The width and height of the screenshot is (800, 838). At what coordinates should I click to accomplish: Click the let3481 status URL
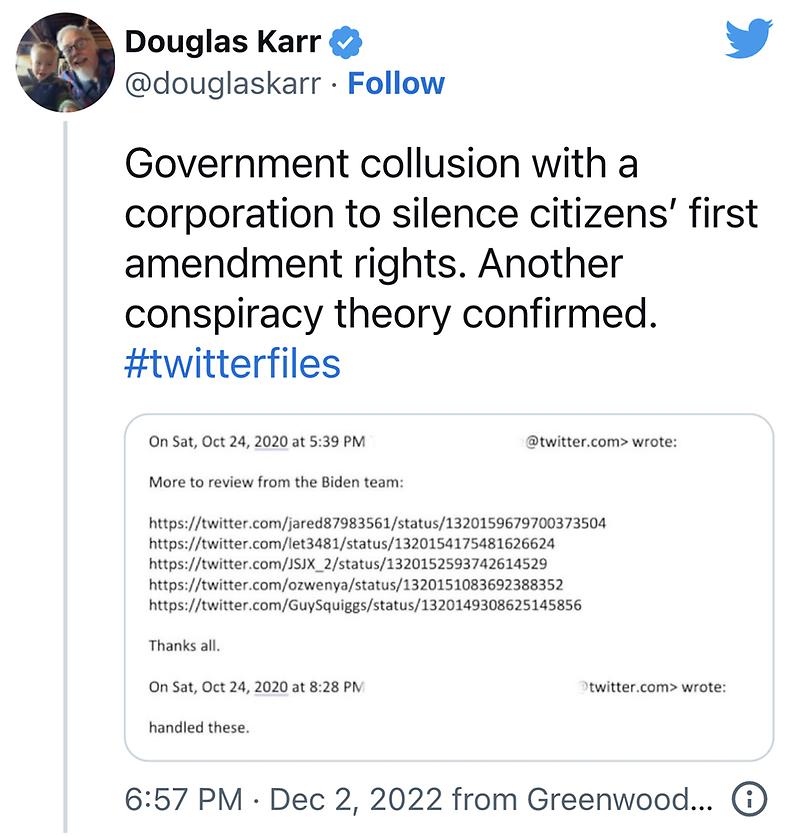(x=351, y=543)
